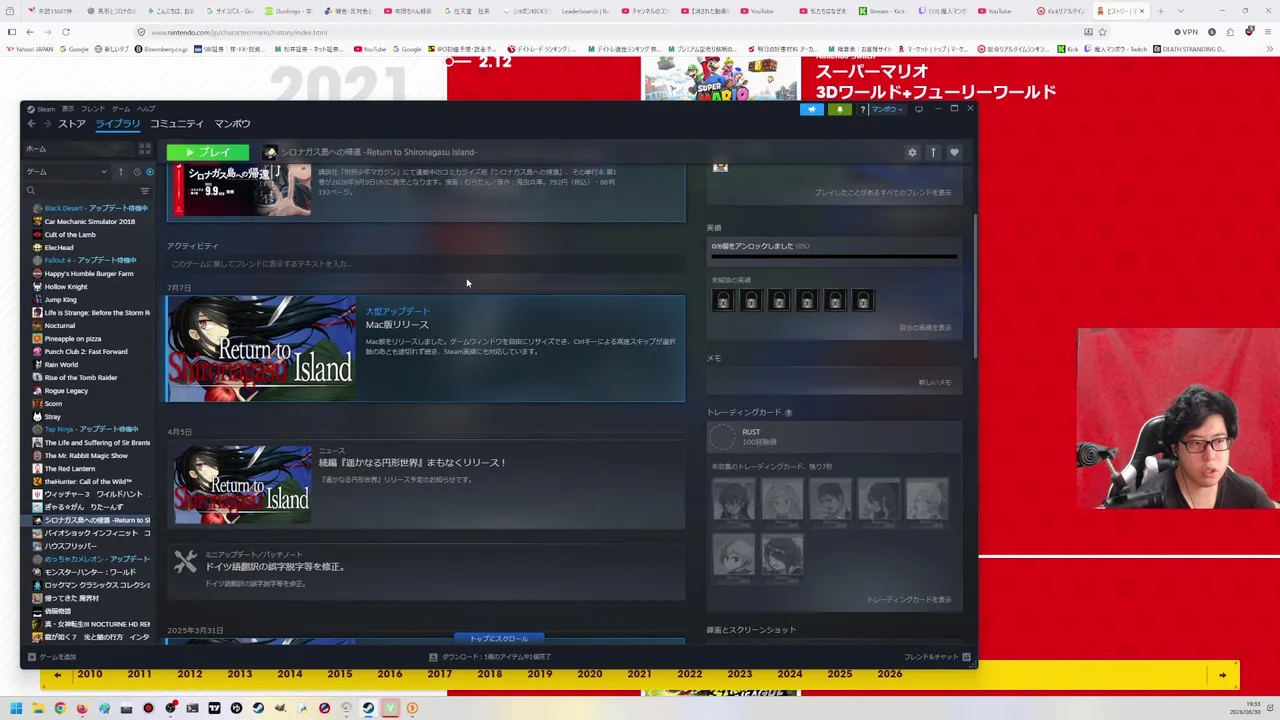Expand the マンボウ account dropdown
Viewport: 1280px width, 720px height.
pyautogui.click(x=886, y=109)
